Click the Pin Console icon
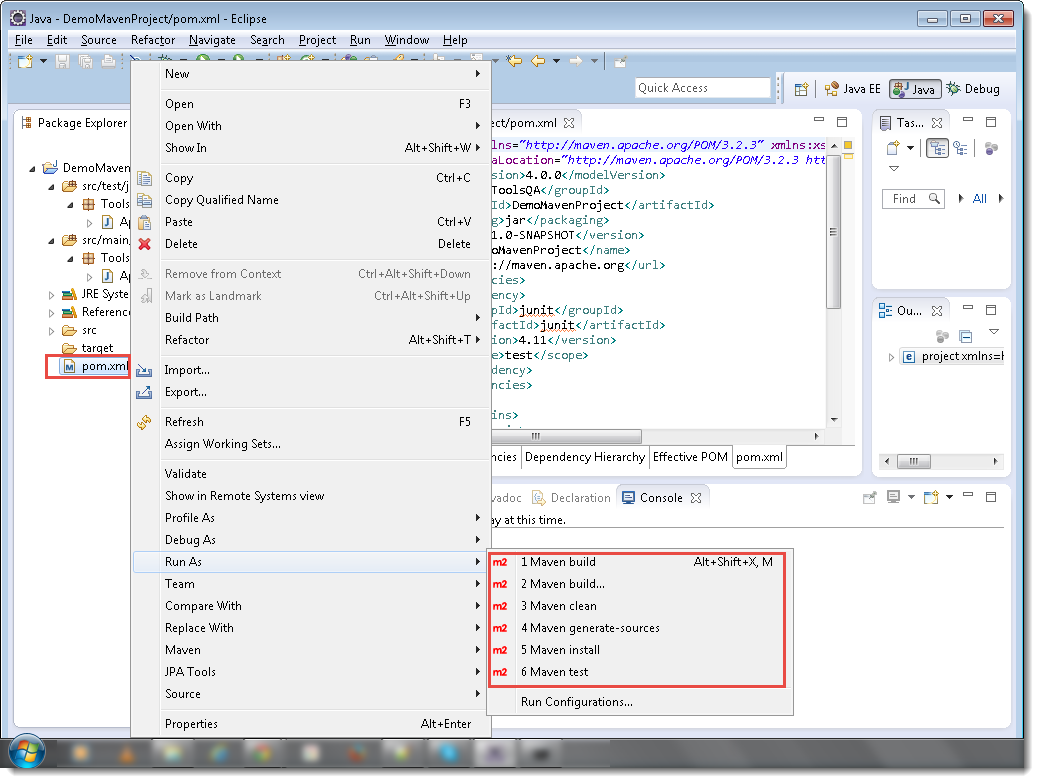 click(x=869, y=497)
